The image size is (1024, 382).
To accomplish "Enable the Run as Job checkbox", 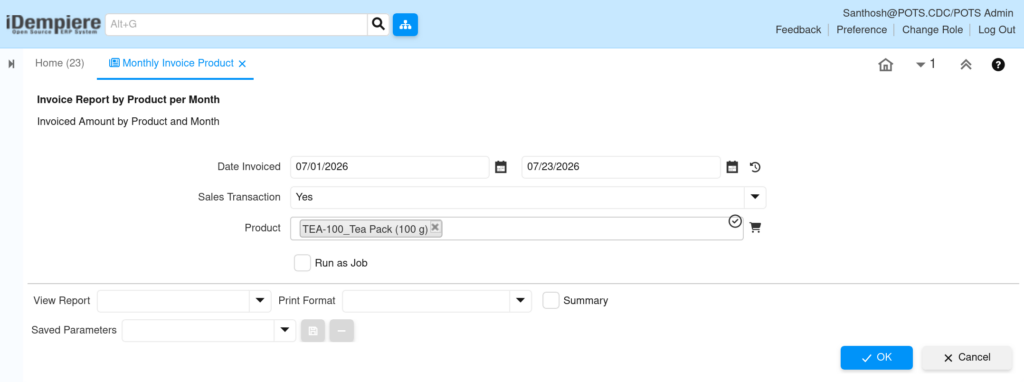I will (x=302, y=263).
